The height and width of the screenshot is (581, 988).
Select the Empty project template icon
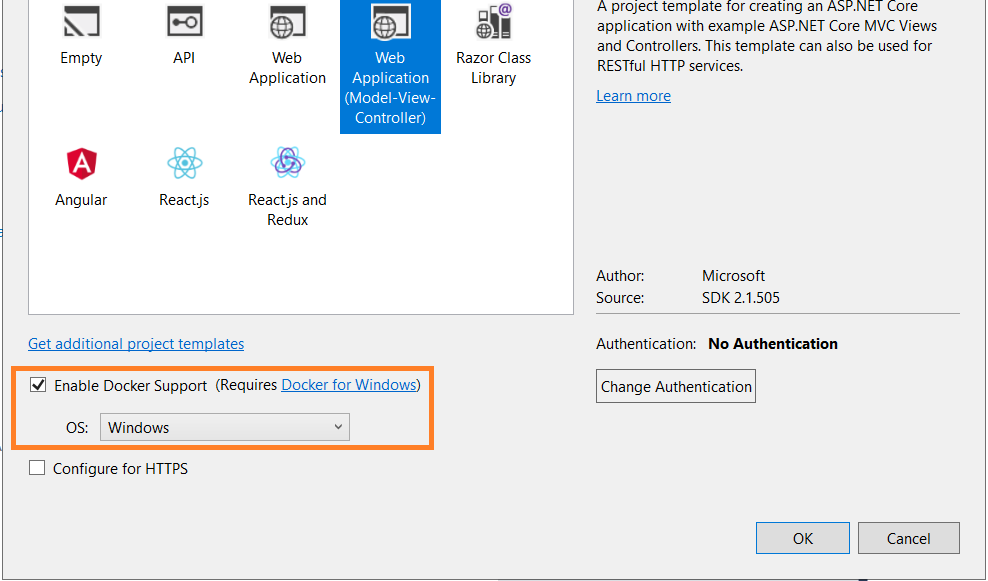click(x=81, y=21)
